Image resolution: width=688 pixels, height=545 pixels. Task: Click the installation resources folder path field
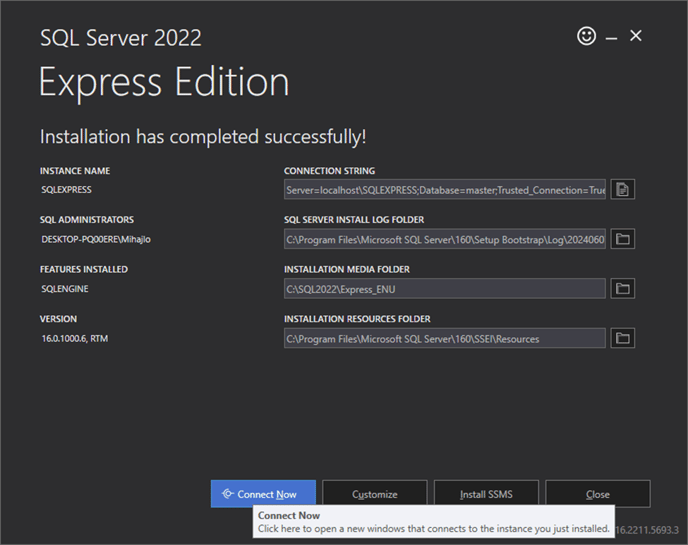pos(445,338)
